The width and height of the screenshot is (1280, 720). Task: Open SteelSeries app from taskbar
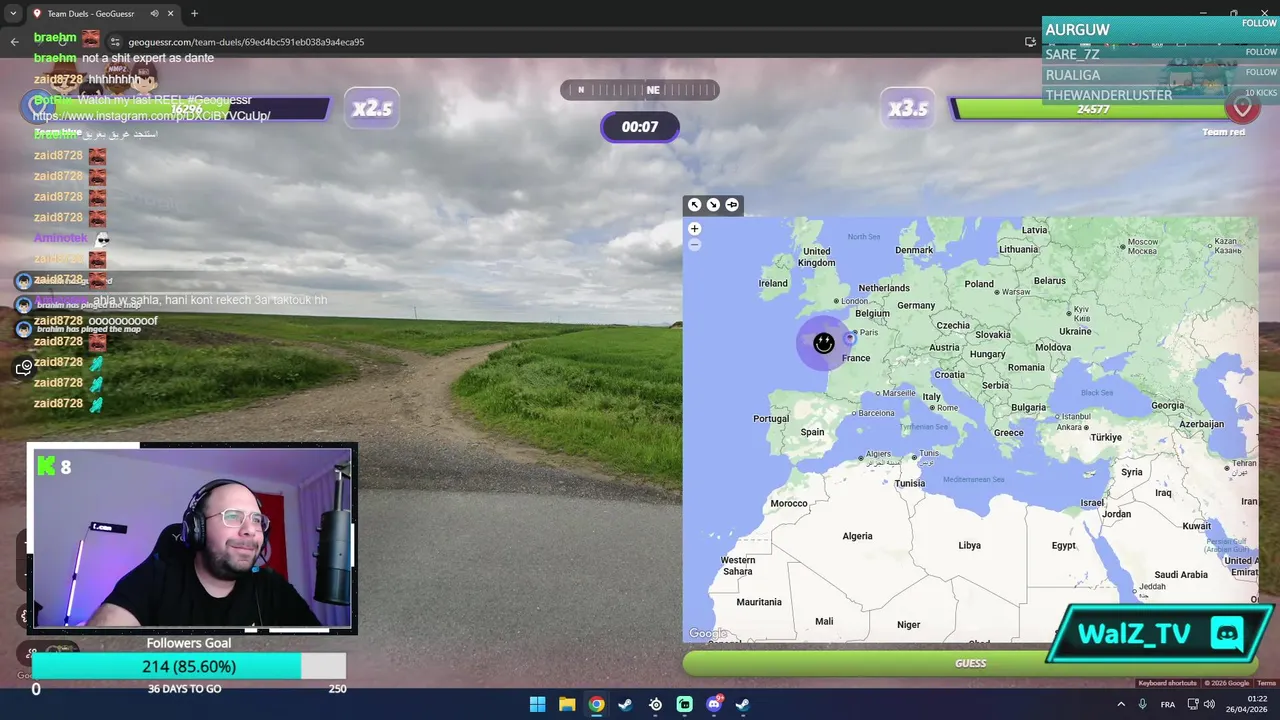(655, 704)
